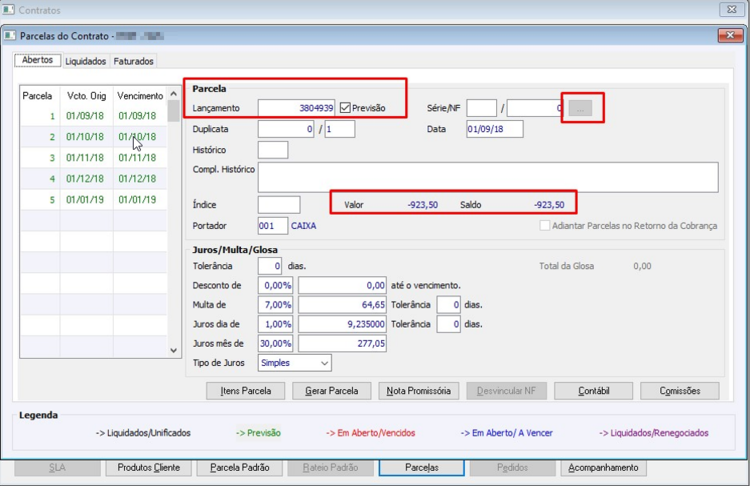The height and width of the screenshot is (486, 750).
Task: Uncheck the Previsão checkbox
Action: [345, 108]
